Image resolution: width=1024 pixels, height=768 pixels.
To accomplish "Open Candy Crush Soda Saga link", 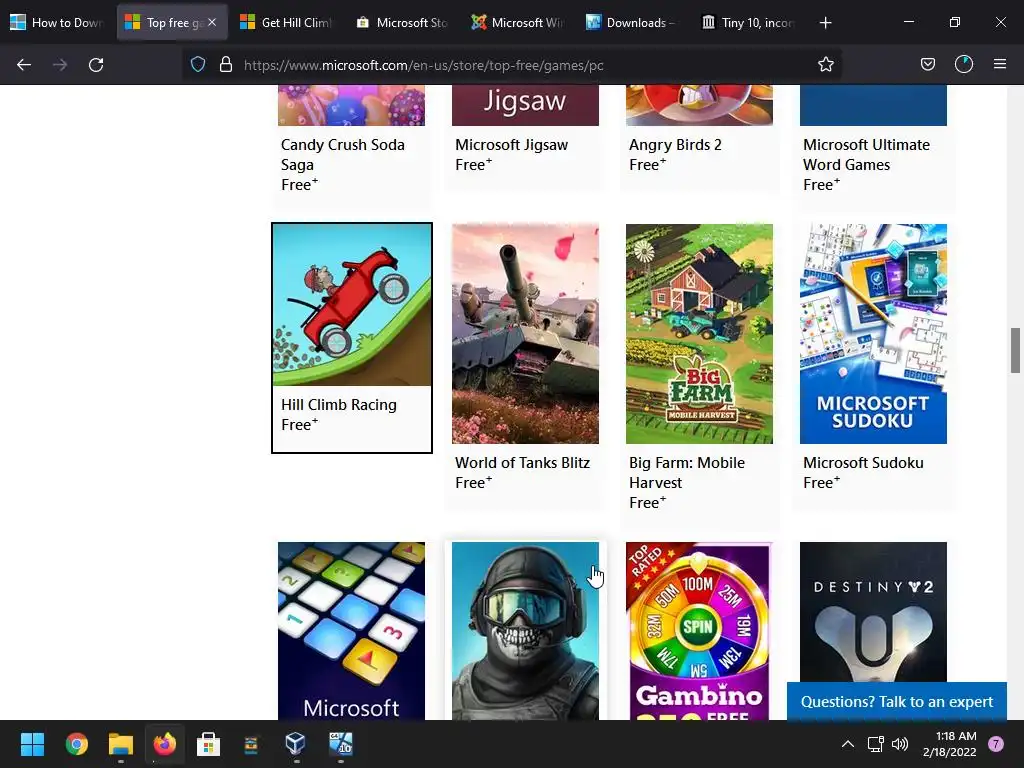I will (x=343, y=154).
